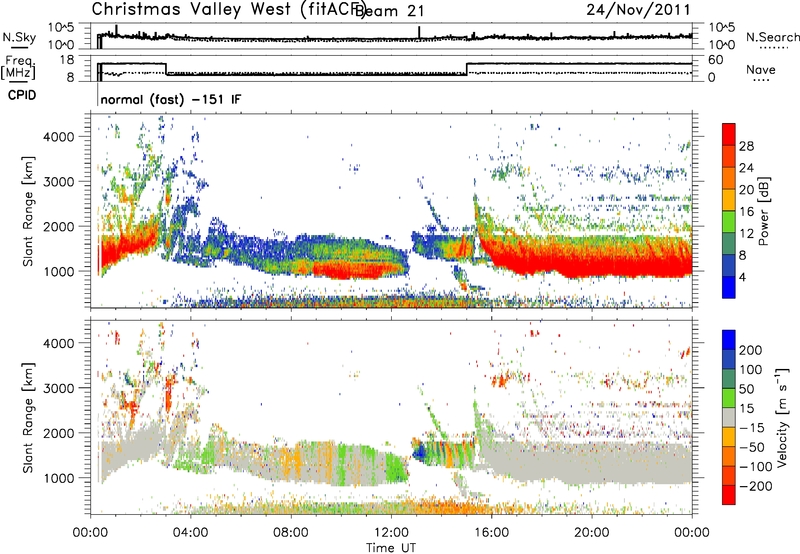This screenshot has height=554, width=800.
Task: Click the 'Velocity [m s-1]' color bar title
Action: [x=781, y=418]
